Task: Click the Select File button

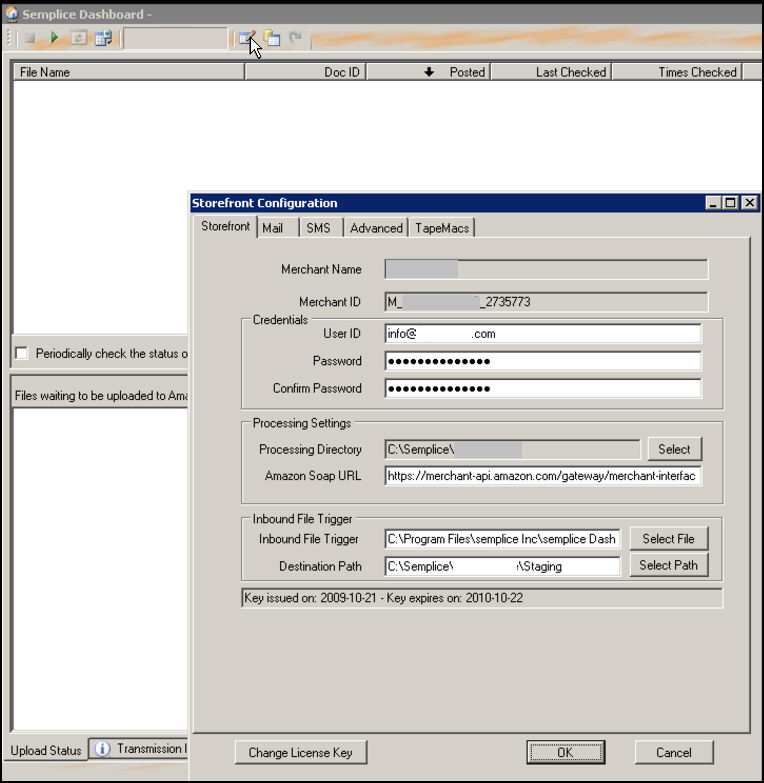Action: [669, 539]
